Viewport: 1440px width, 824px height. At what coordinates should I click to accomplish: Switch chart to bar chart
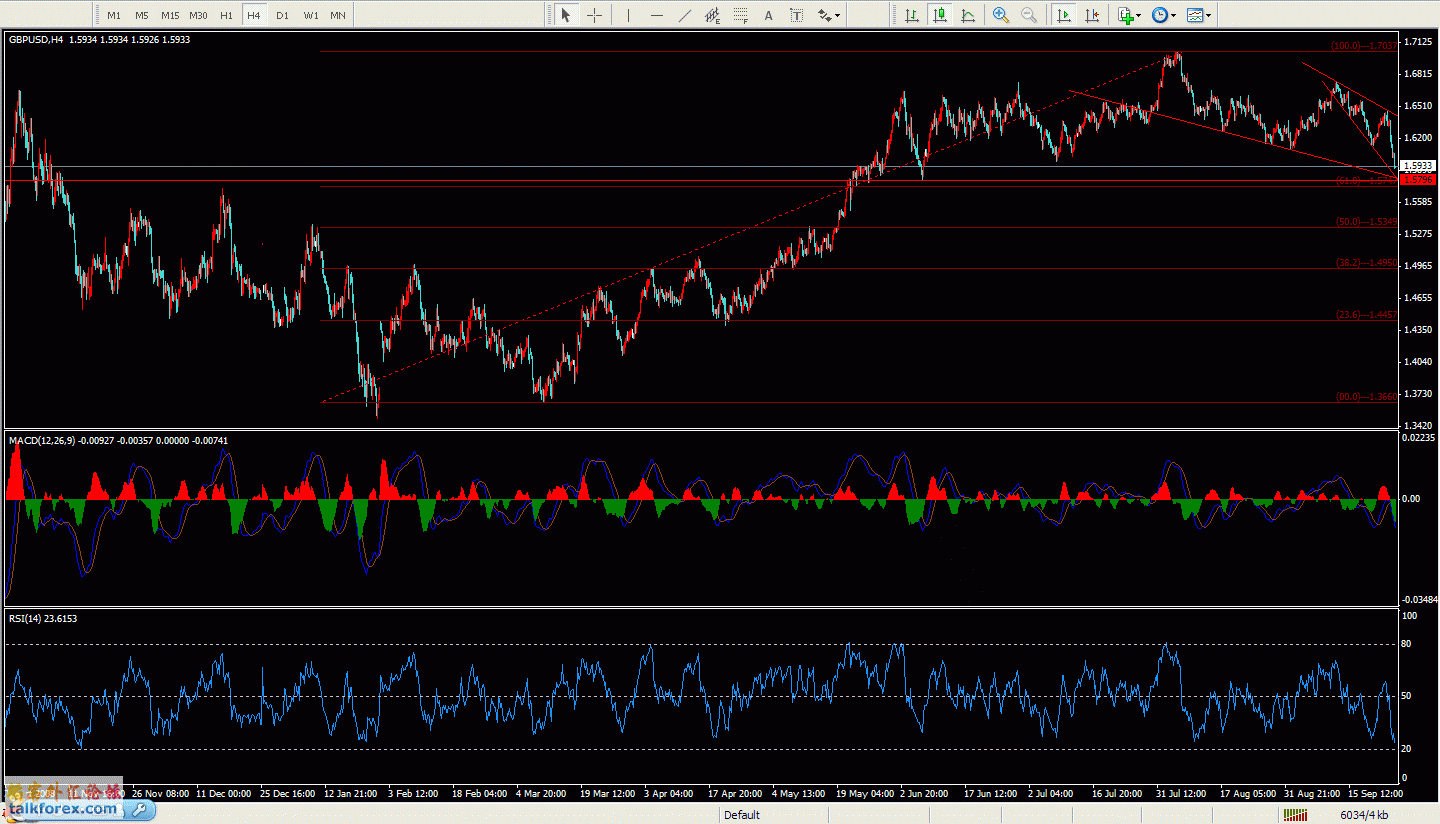pyautogui.click(x=912, y=15)
